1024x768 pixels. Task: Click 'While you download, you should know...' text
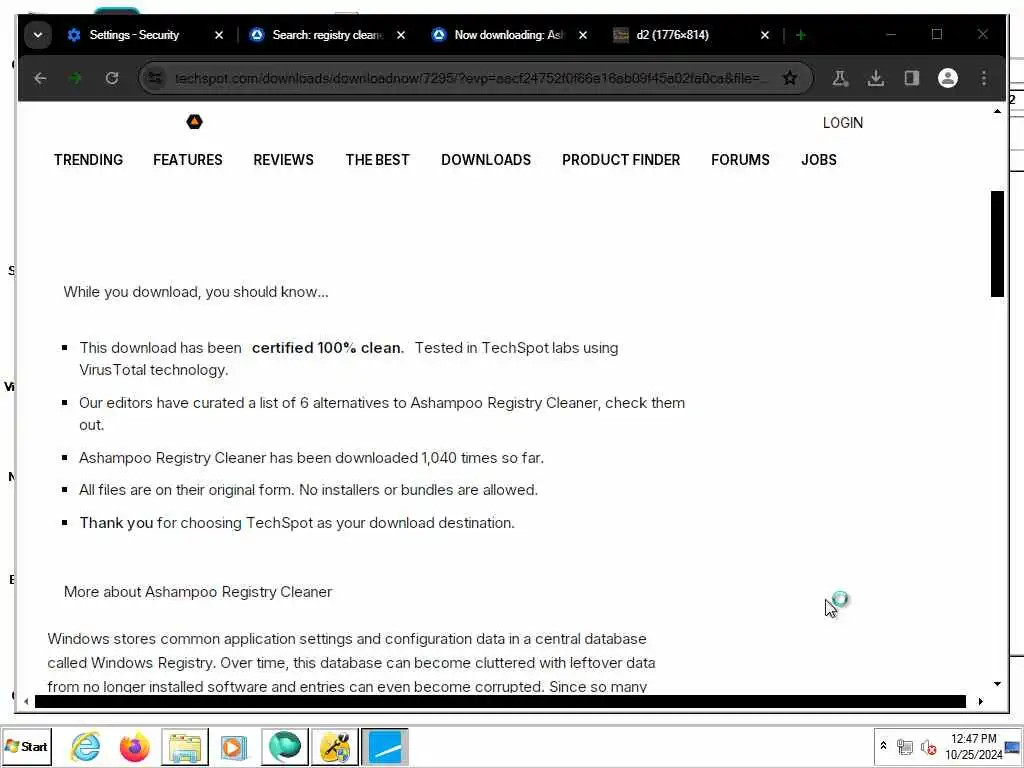point(196,292)
